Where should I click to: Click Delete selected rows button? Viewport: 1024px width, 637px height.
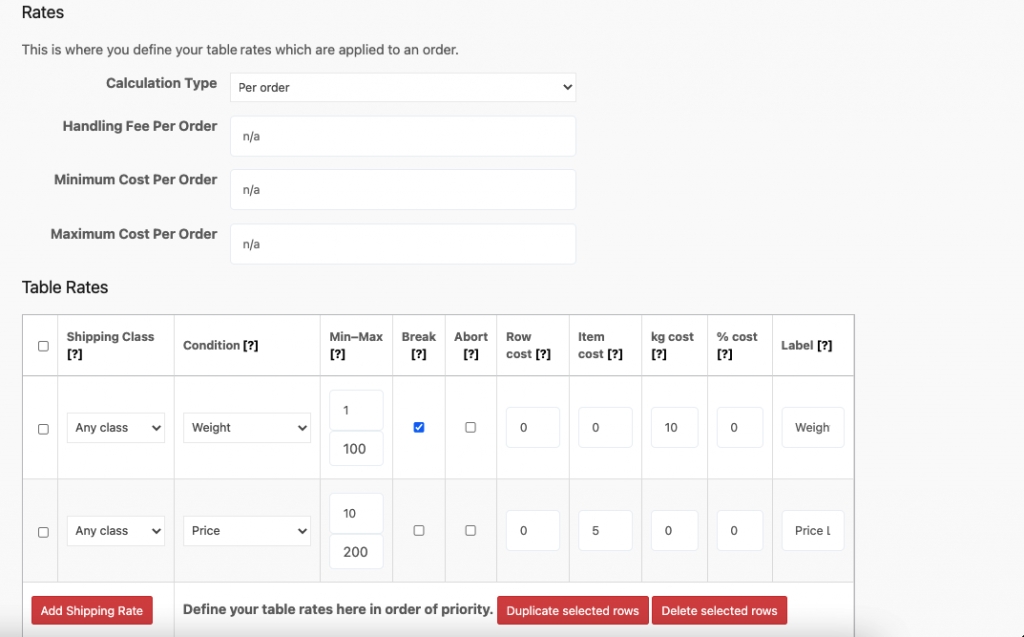click(x=719, y=611)
